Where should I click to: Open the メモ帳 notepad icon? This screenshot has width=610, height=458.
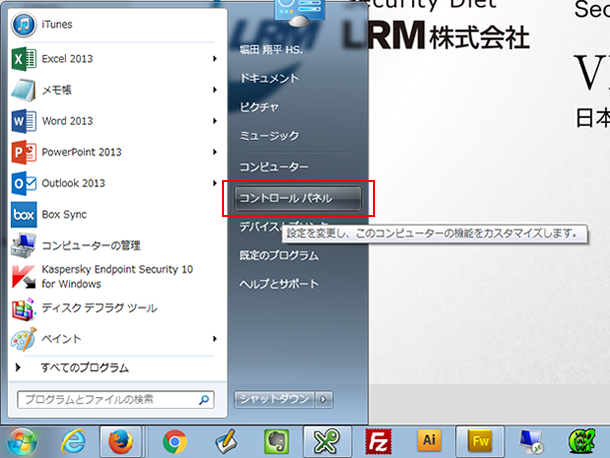[24, 90]
